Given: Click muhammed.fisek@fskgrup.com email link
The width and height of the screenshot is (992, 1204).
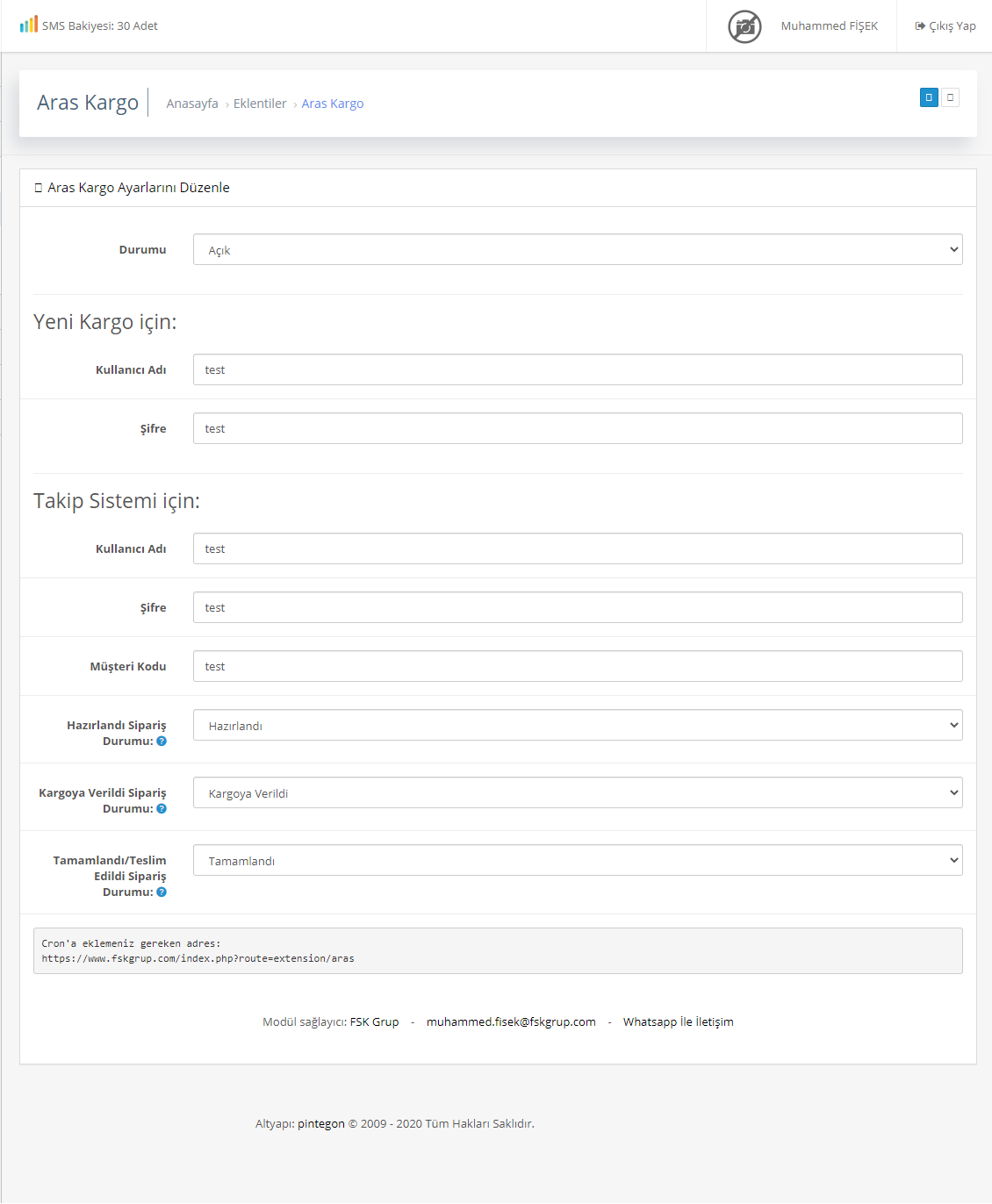Looking at the screenshot, I should tap(511, 1022).
